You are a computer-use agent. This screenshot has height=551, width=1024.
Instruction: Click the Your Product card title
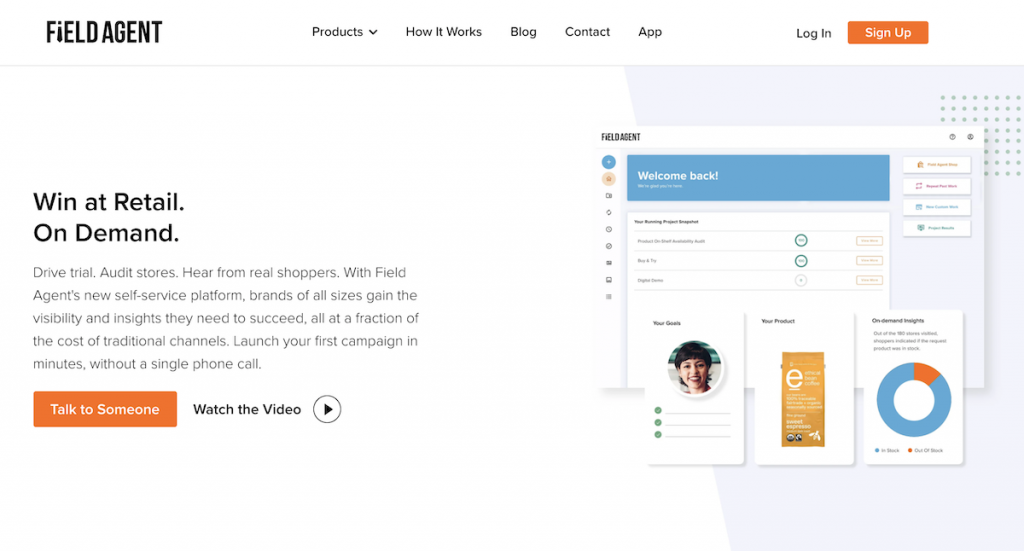click(778, 321)
